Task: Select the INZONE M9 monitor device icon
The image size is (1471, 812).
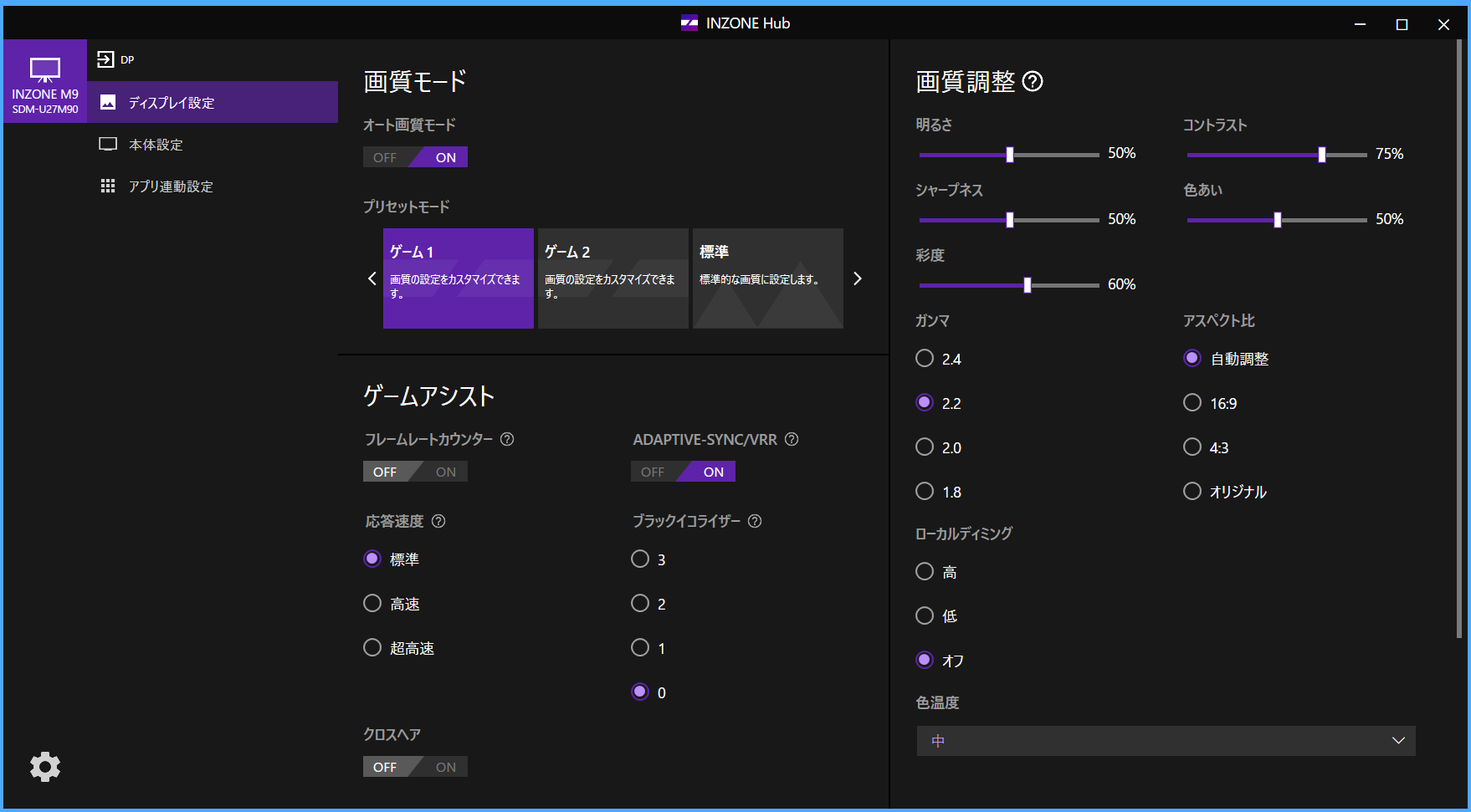Action: 45,81
